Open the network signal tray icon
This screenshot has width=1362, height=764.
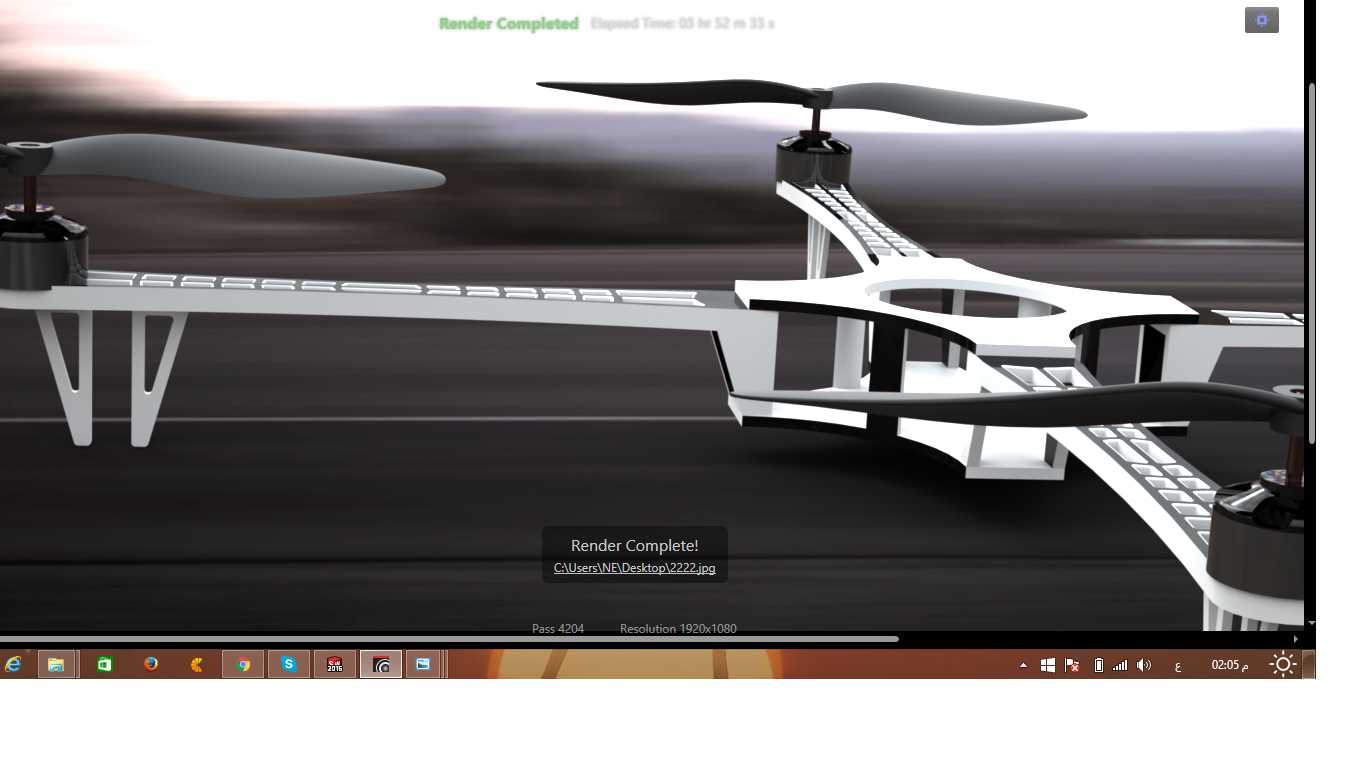(1120, 665)
